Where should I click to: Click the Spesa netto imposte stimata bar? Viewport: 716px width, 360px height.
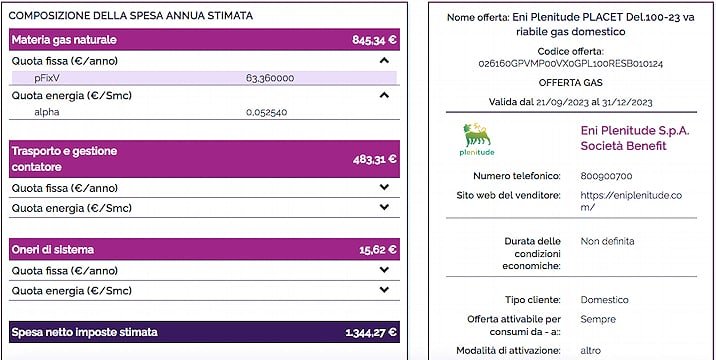(x=204, y=332)
